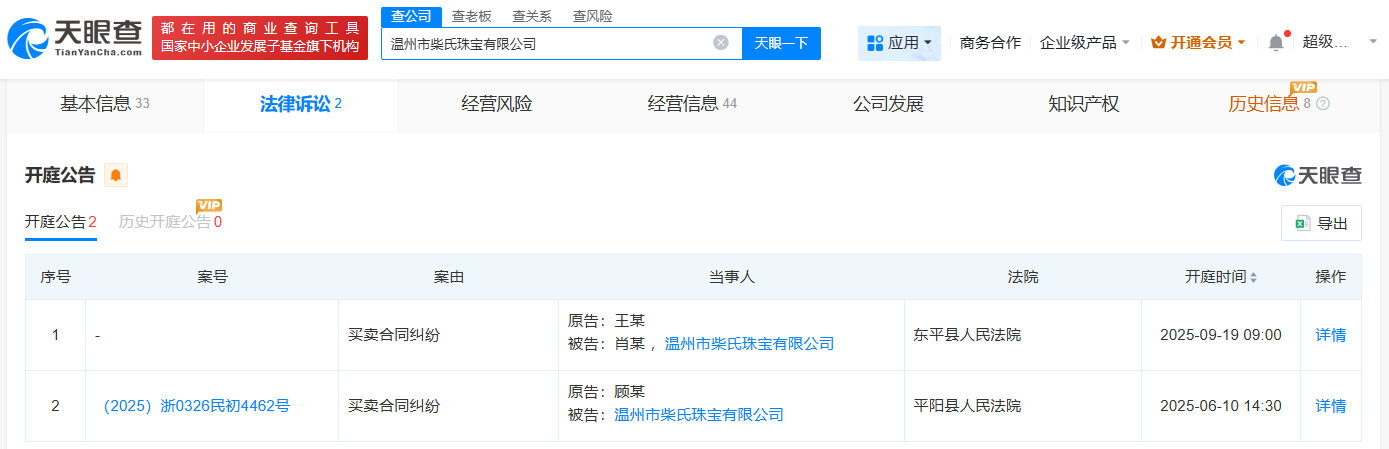The height and width of the screenshot is (449, 1389).
Task: Click 买卖合同纠纷 in row 1
Action: point(393,335)
